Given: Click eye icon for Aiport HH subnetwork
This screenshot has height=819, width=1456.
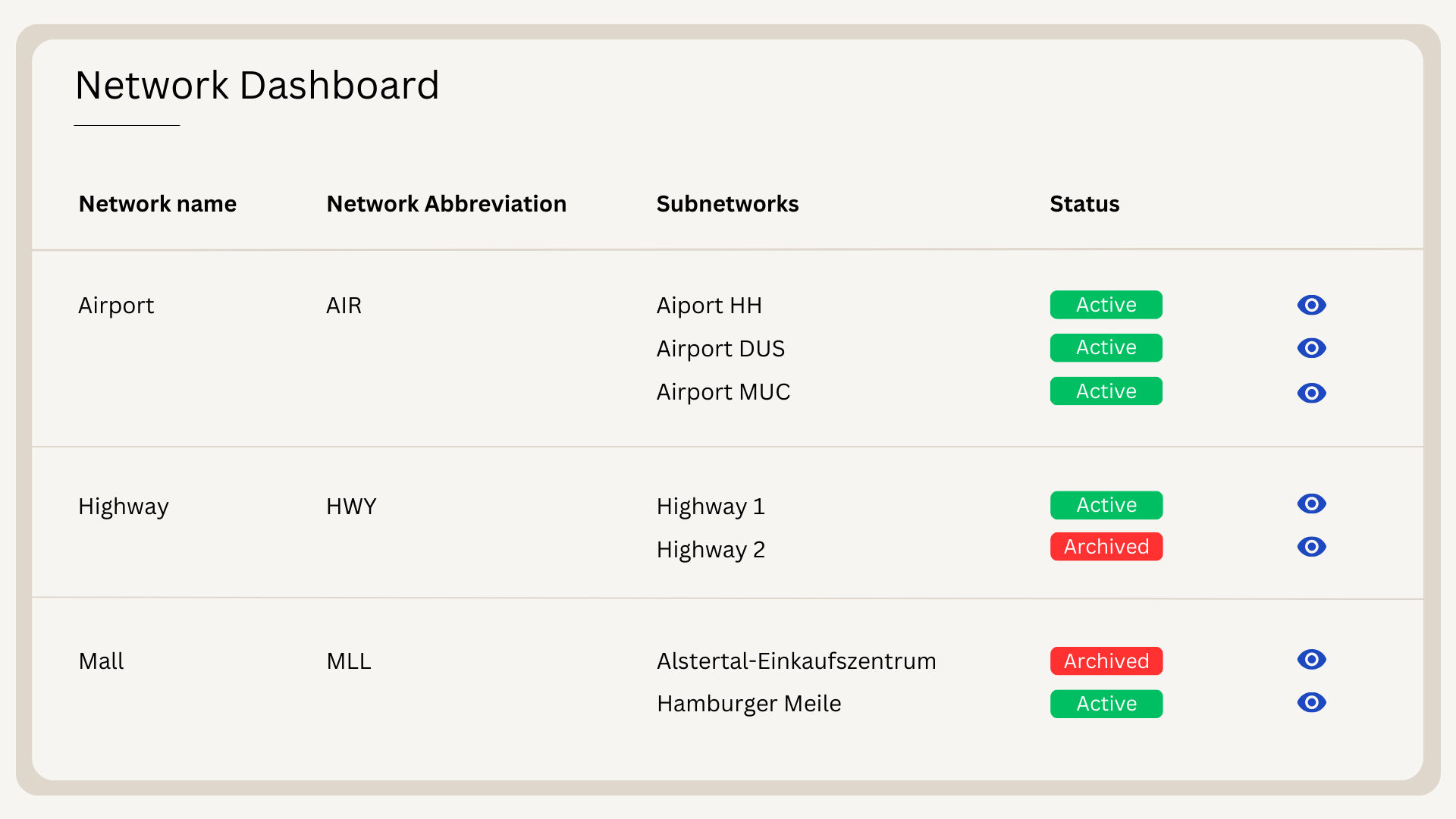Looking at the screenshot, I should (1311, 305).
